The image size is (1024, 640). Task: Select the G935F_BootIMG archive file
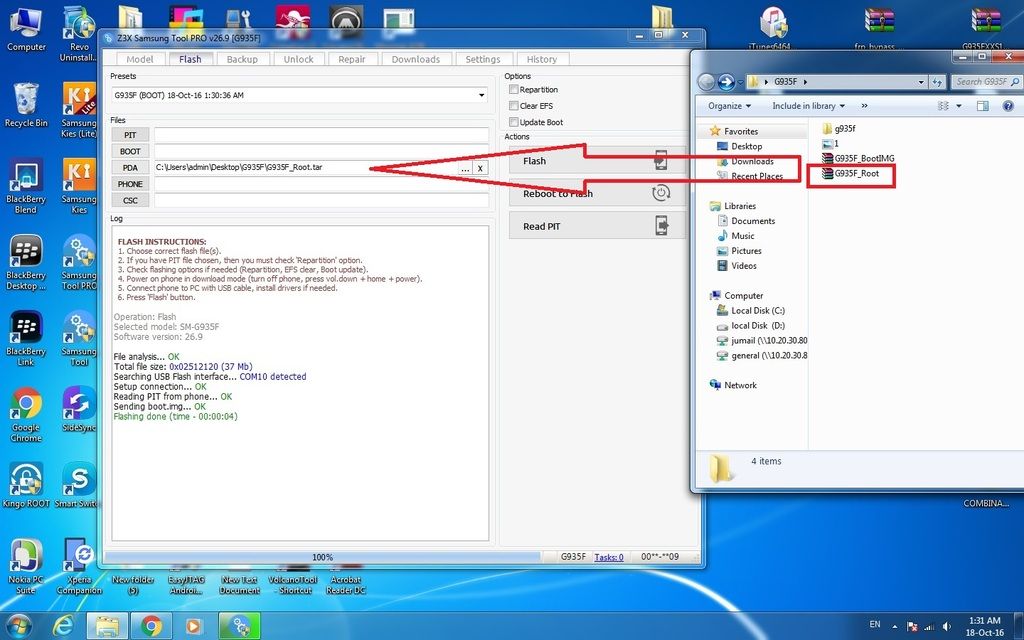click(x=858, y=159)
